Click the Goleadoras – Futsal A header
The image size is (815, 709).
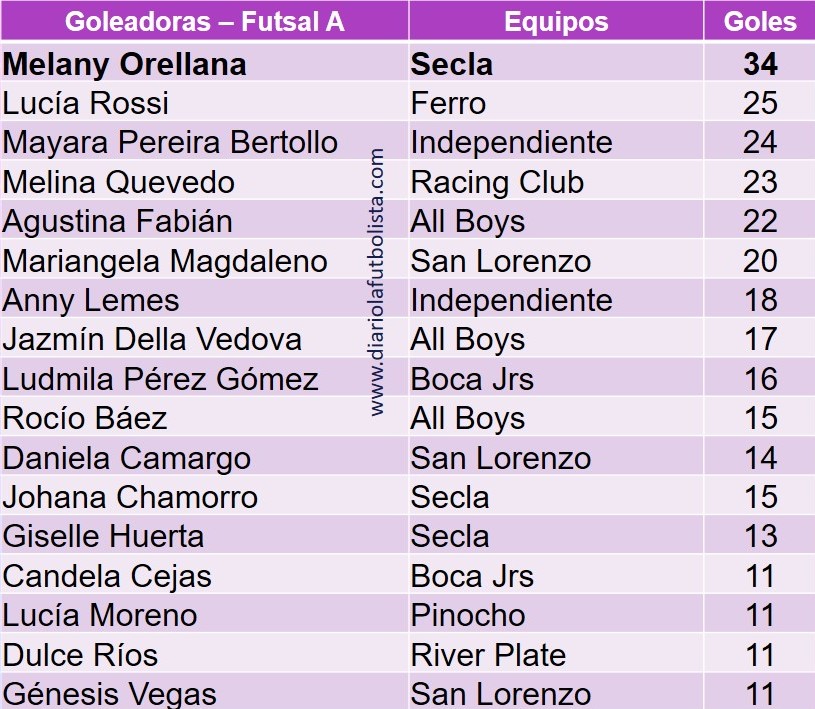(x=204, y=21)
